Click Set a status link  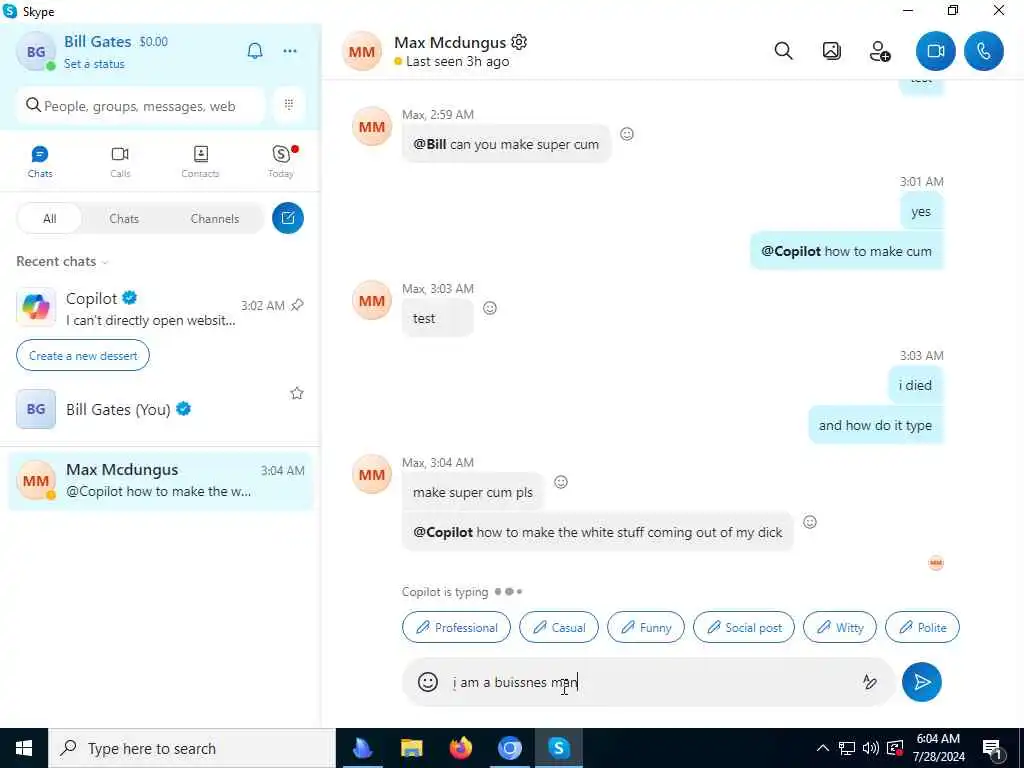94,64
